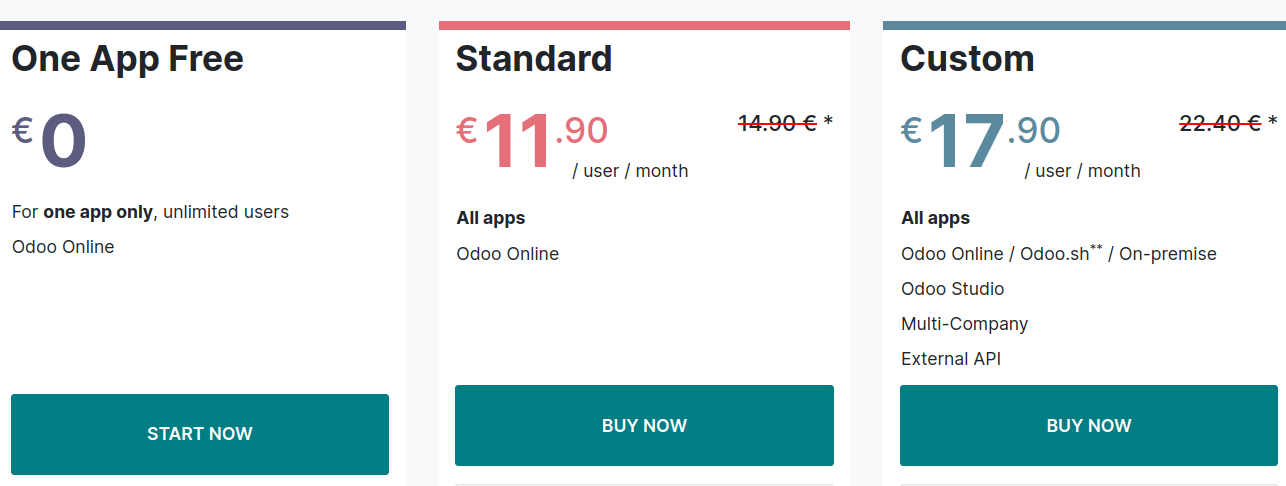
Task: Click the red bar above the Standard plan
Action: click(x=644, y=25)
